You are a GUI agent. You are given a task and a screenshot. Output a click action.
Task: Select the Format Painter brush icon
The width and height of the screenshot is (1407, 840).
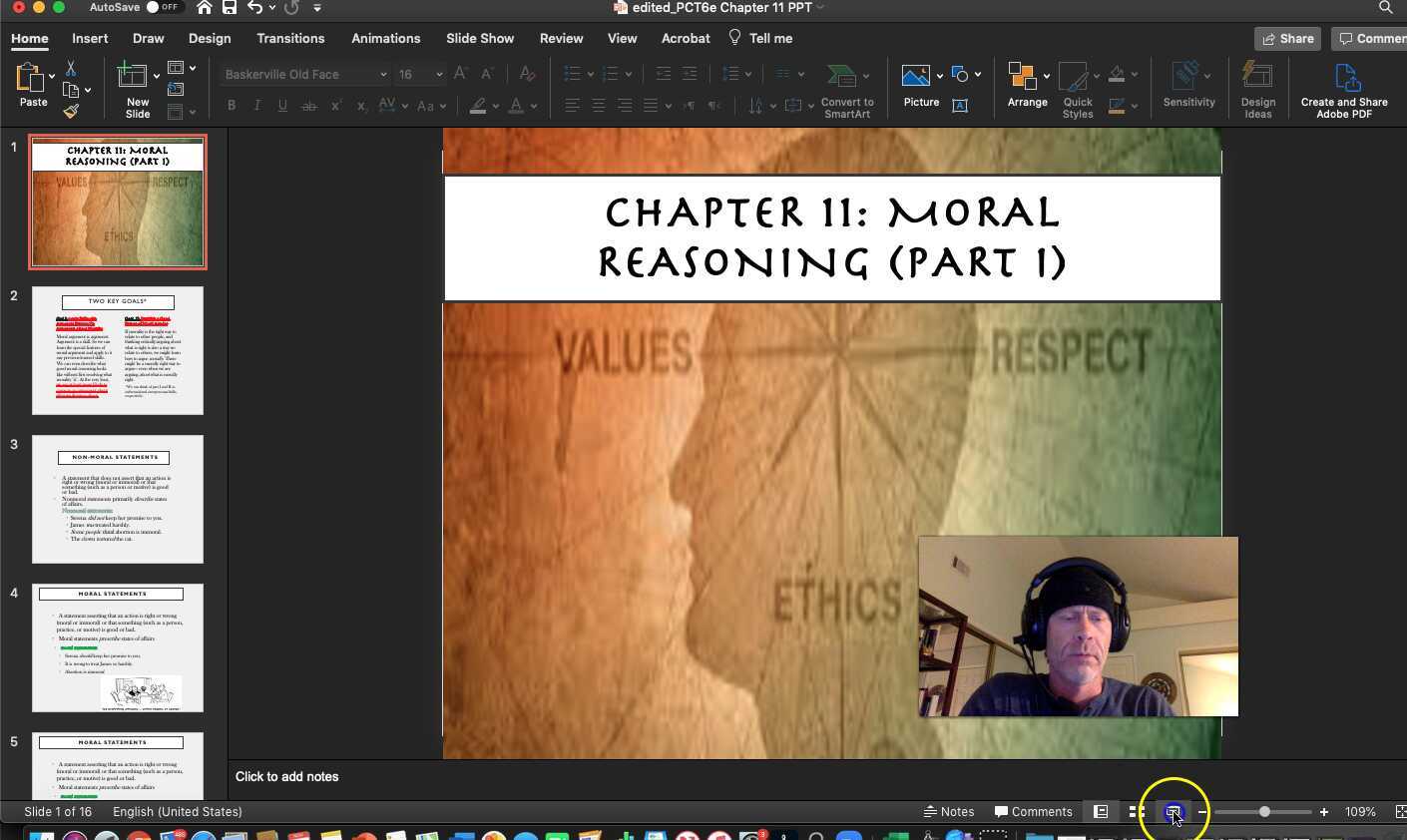coord(71,111)
